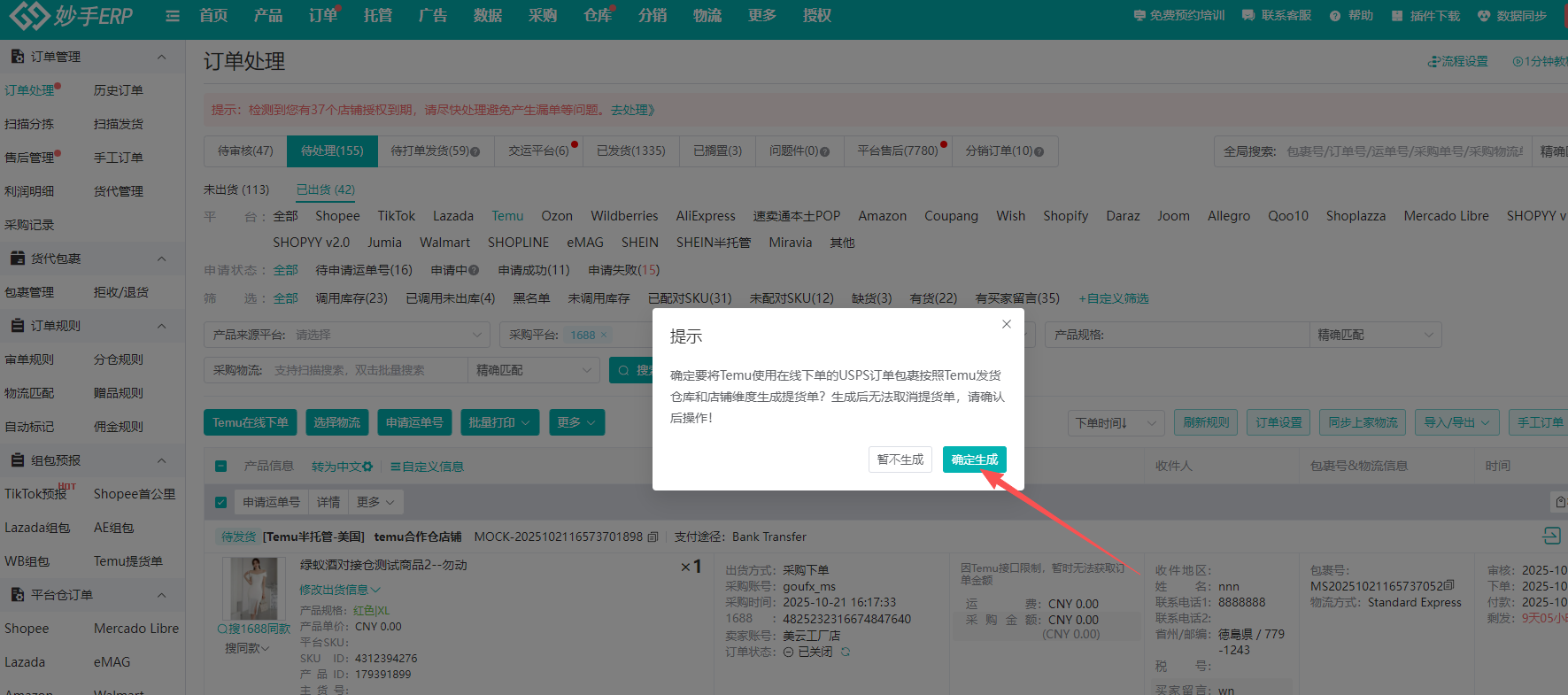Open the 仓库 top navigation menu
Screen dimensions: 1568x695
click(x=598, y=16)
